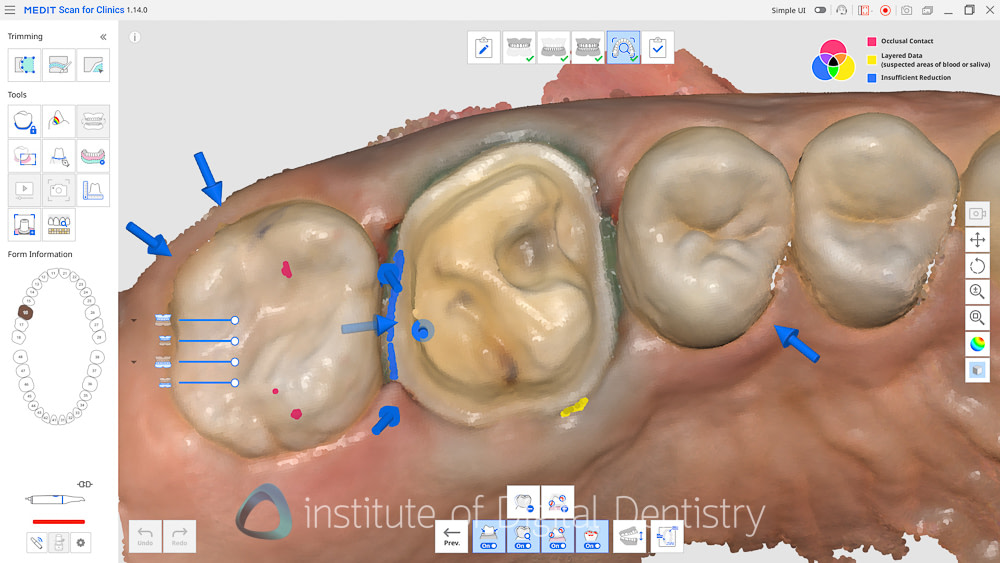1000x563 pixels.
Task: Click the overlapping color circles legend graphic
Action: [833, 60]
